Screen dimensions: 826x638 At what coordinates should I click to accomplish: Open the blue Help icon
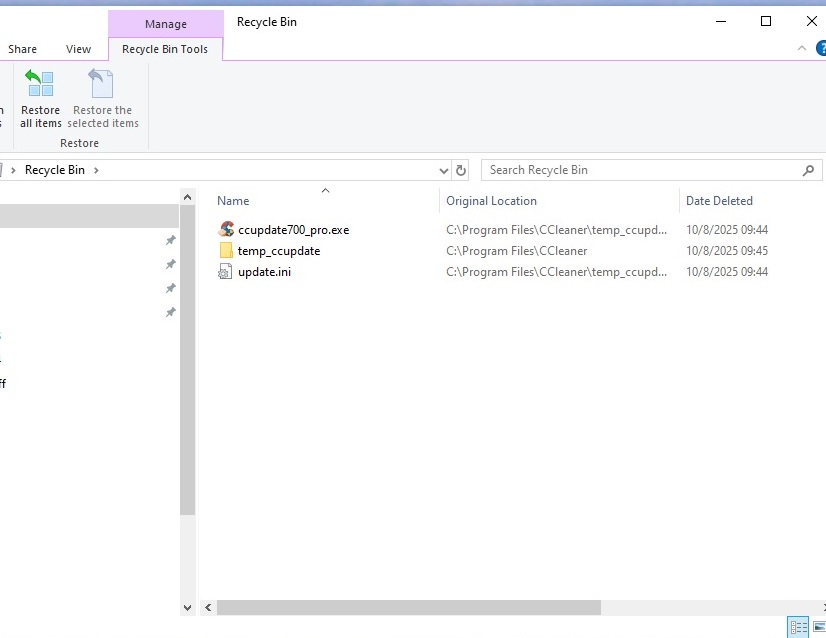(x=820, y=48)
